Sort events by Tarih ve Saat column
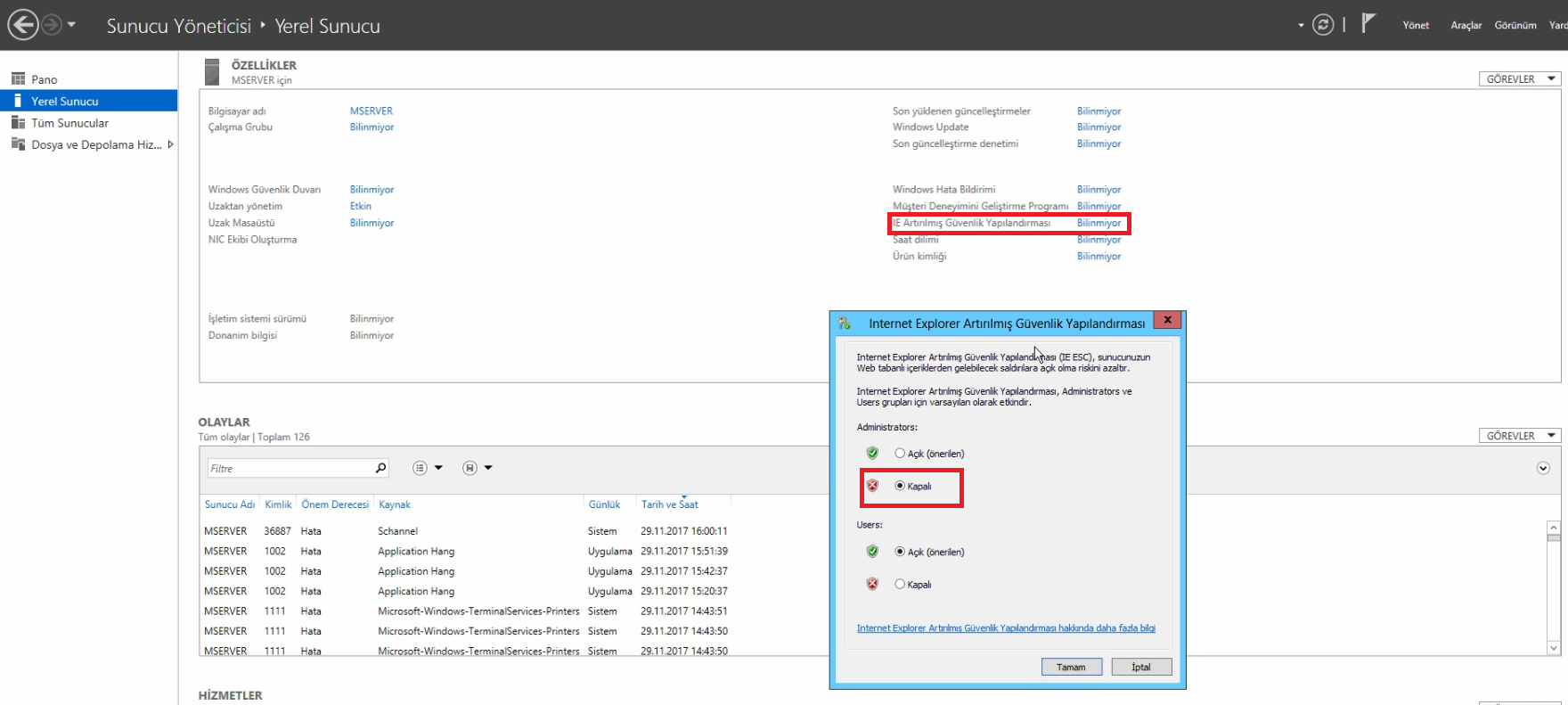This screenshot has width=1568, height=705. click(x=670, y=504)
